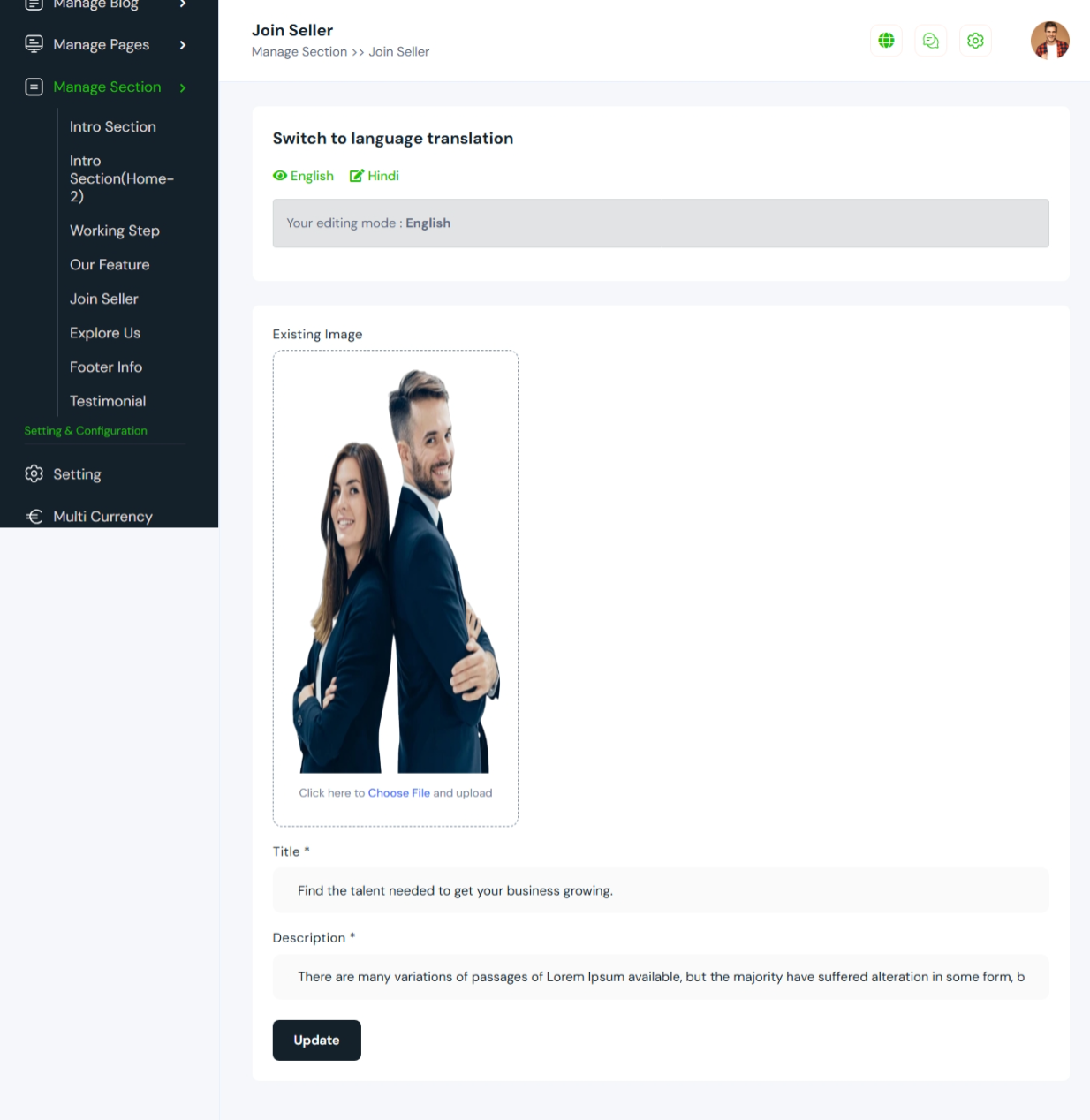1090x1120 pixels.
Task: Expand the Manage Blog chevron
Action: tap(183, 4)
